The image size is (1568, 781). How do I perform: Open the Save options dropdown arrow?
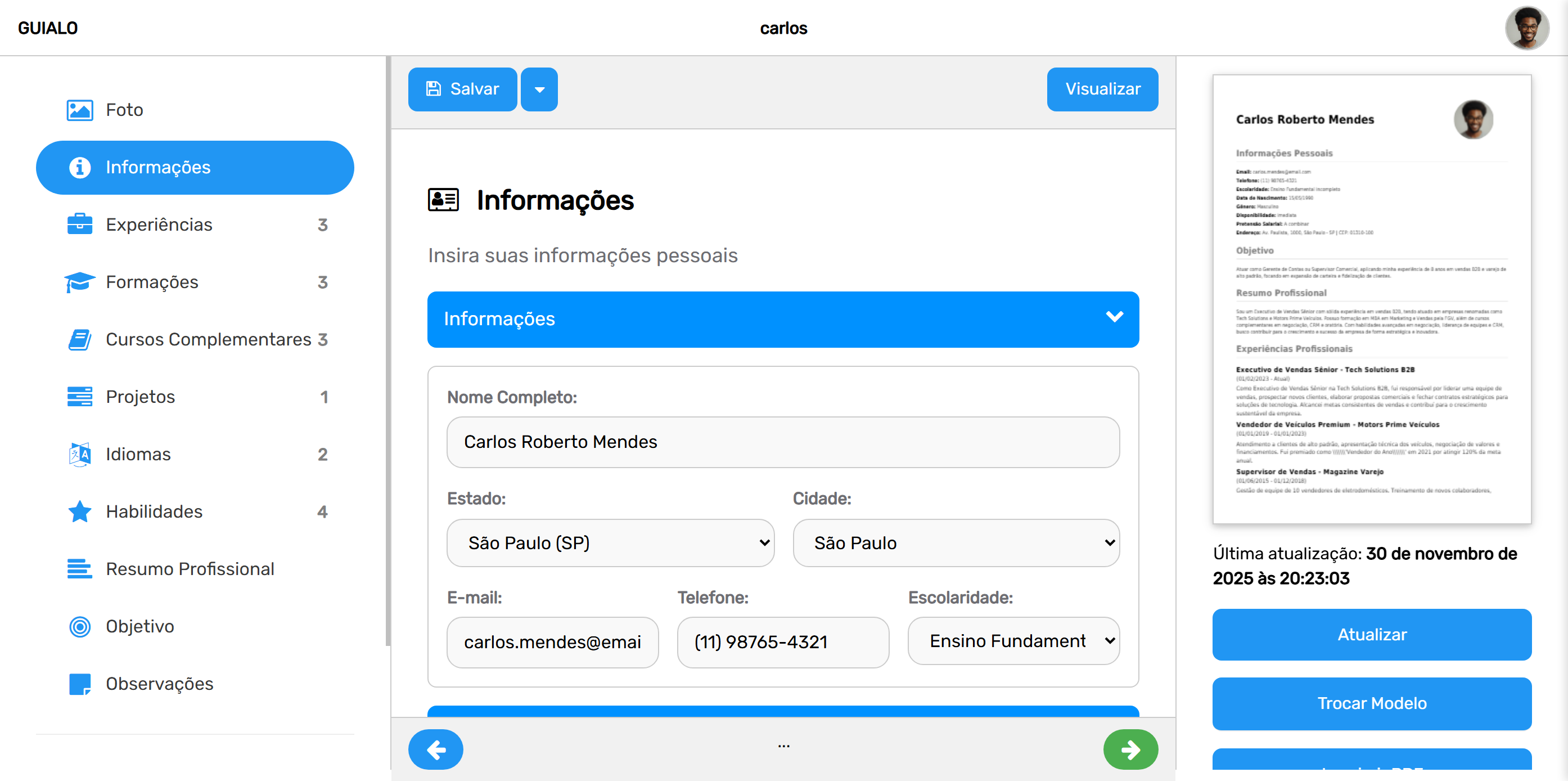click(x=539, y=89)
